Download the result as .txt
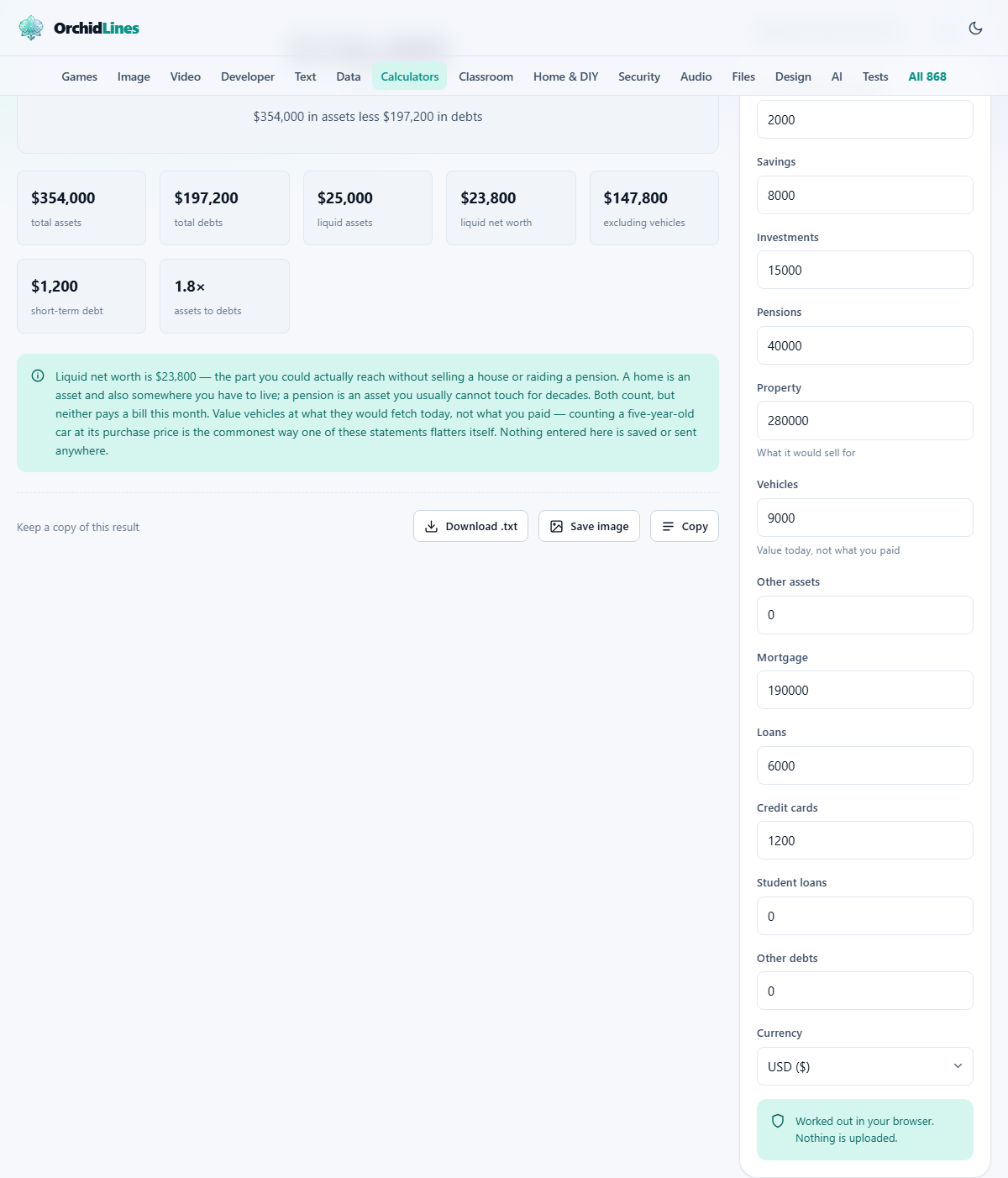The height and width of the screenshot is (1178, 1008). [470, 526]
